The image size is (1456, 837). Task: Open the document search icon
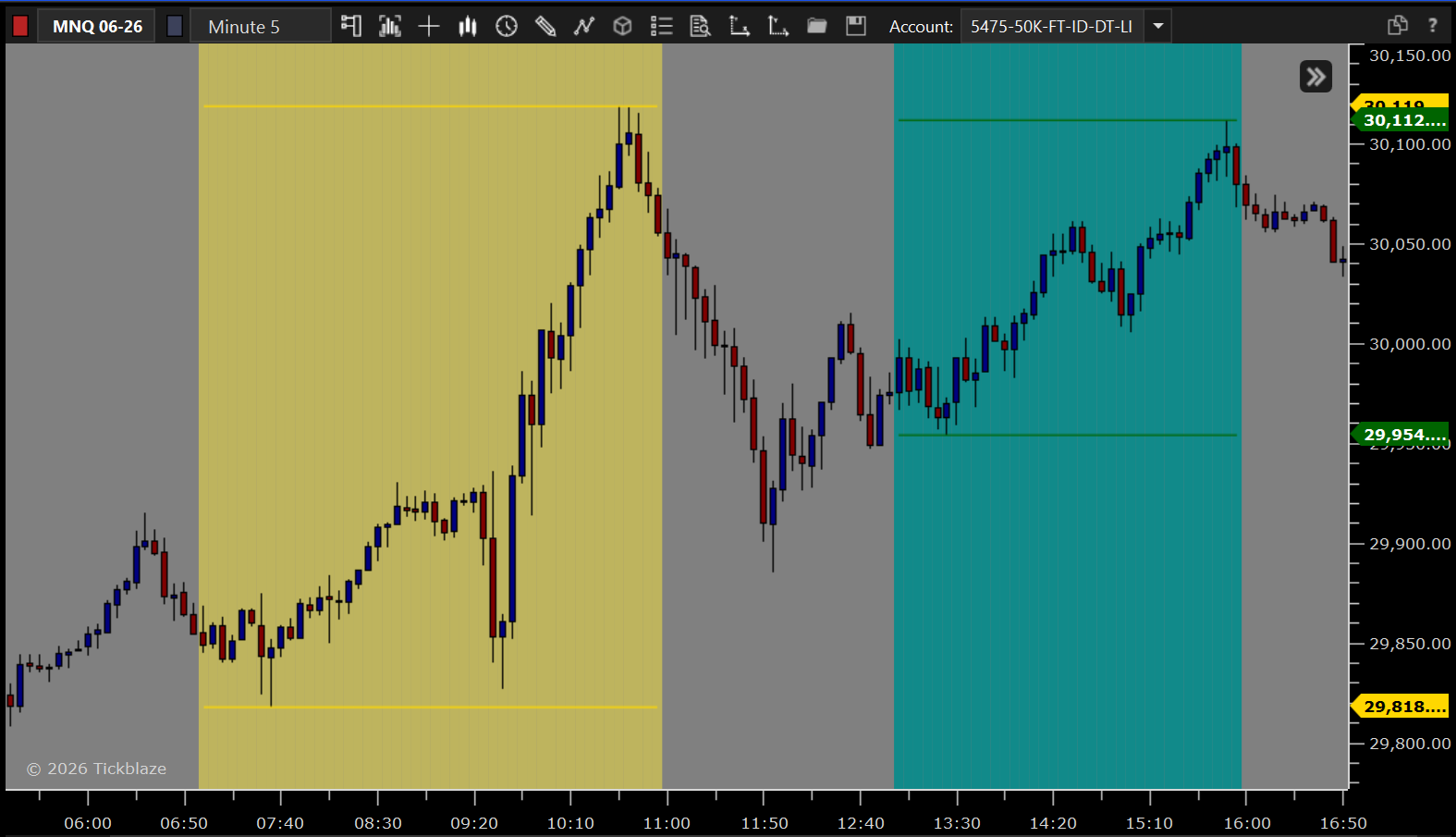point(701,26)
